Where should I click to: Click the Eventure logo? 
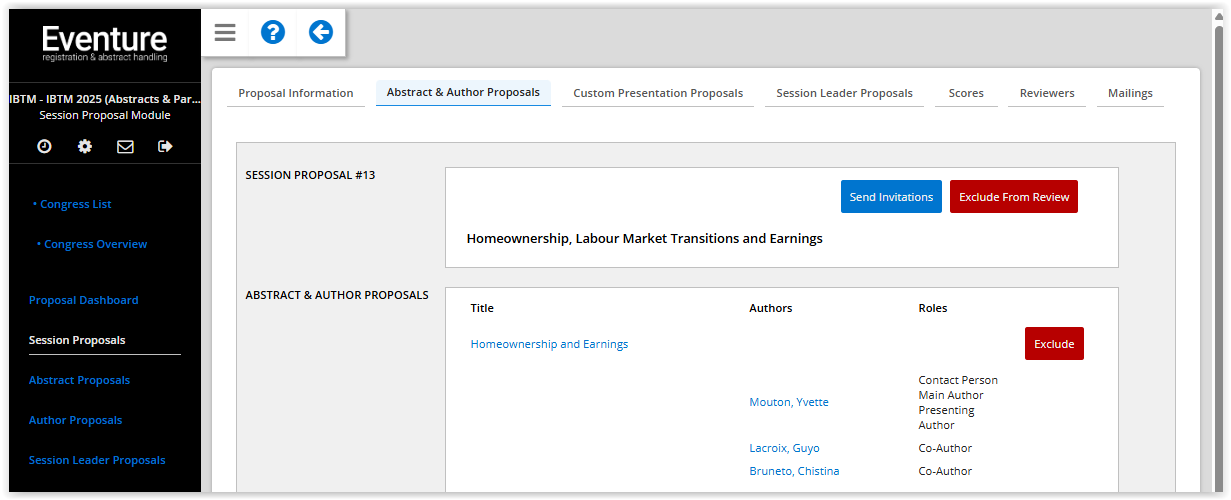[x=104, y=44]
